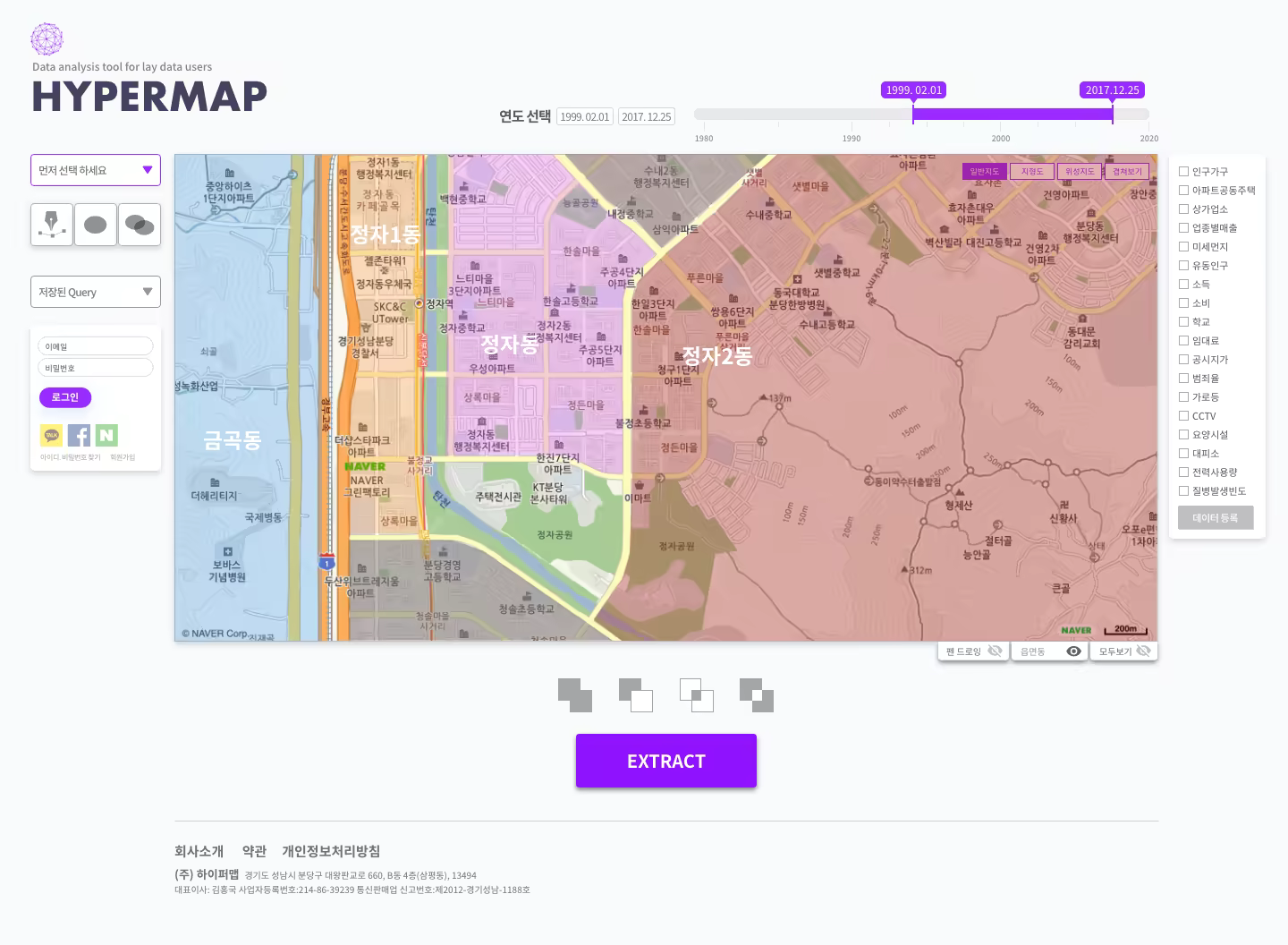Viewport: 1288px width, 945px height.
Task: Choose the union shape operation icon
Action: coord(575,695)
